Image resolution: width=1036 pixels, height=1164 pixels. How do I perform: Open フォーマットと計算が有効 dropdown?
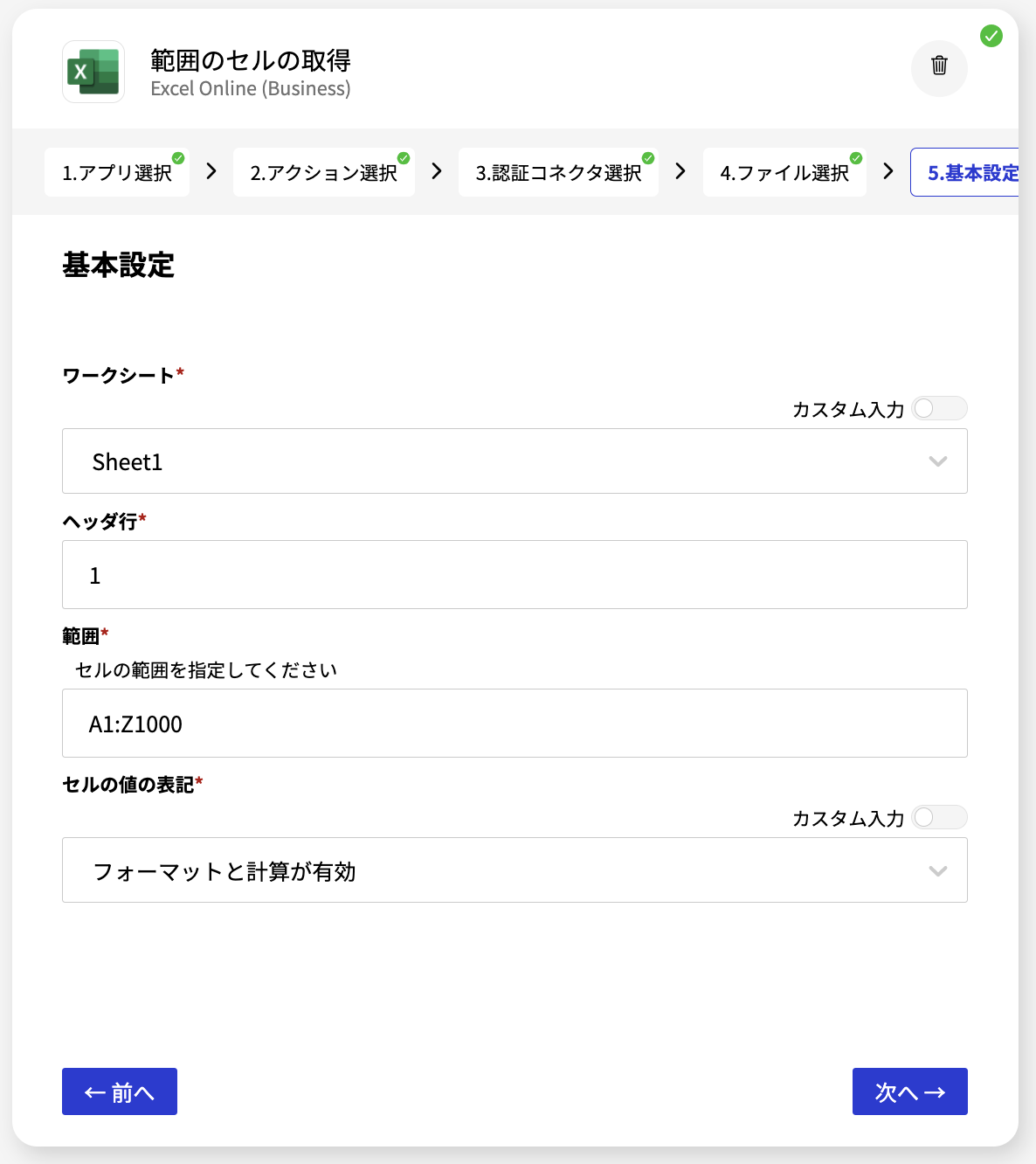click(x=515, y=870)
